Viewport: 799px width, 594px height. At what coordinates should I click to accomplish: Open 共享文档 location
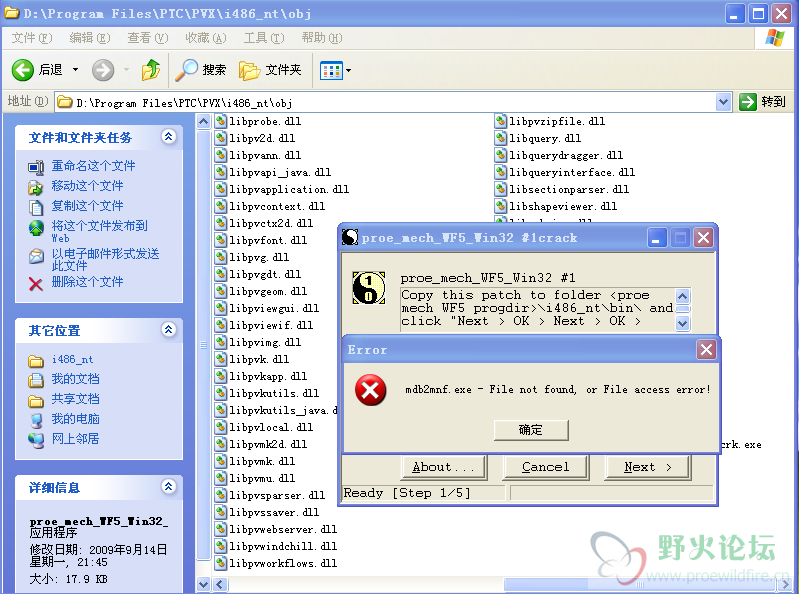click(75, 398)
